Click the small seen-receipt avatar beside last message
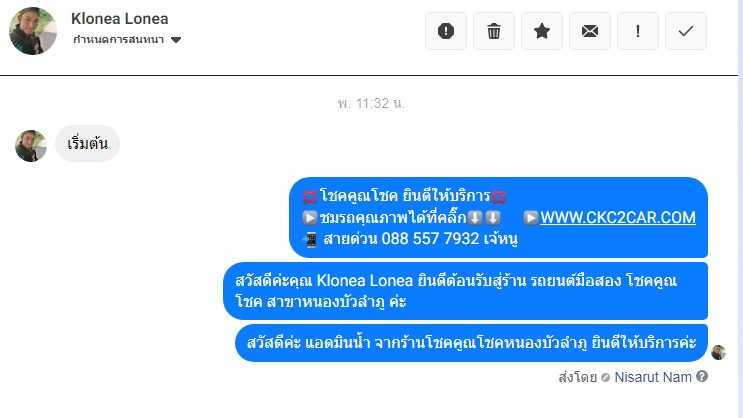Image resolution: width=743 pixels, height=418 pixels. tap(718, 352)
